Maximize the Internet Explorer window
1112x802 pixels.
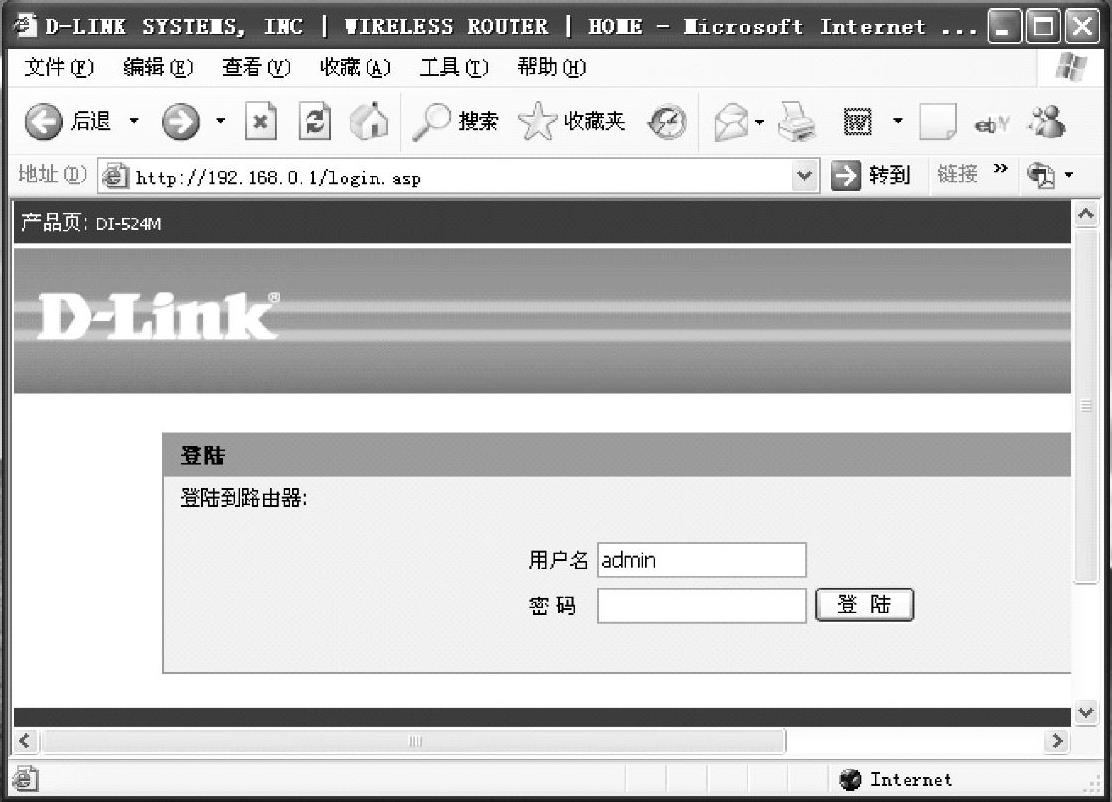(x=1042, y=27)
